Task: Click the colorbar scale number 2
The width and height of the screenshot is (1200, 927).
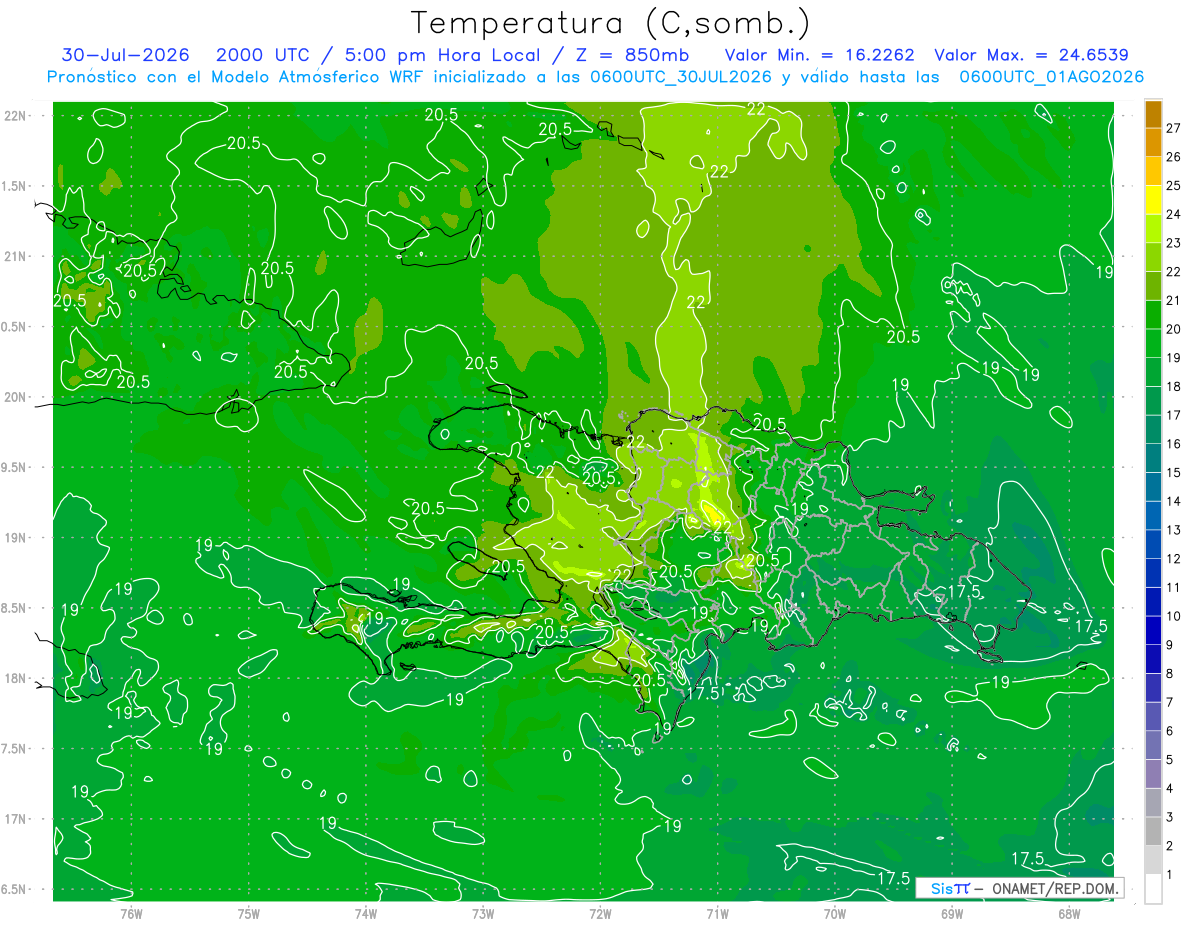Action: click(x=1169, y=846)
